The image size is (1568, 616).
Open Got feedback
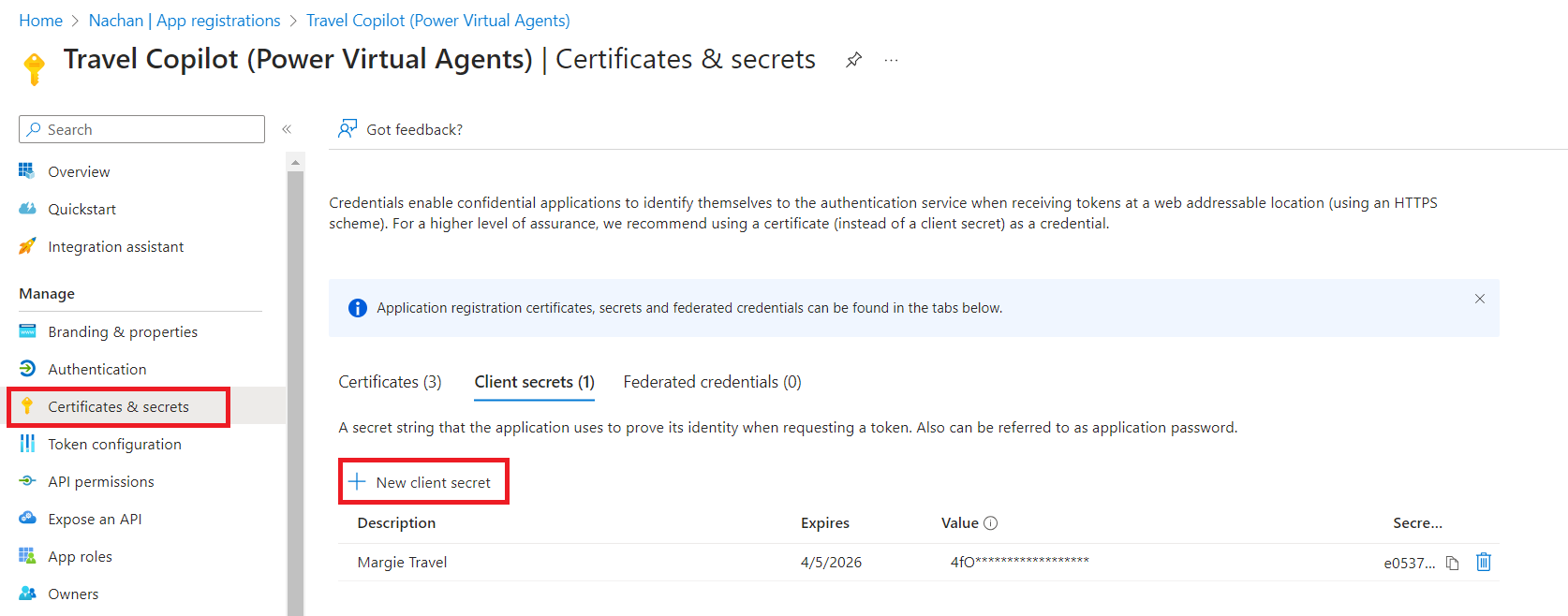[x=401, y=129]
